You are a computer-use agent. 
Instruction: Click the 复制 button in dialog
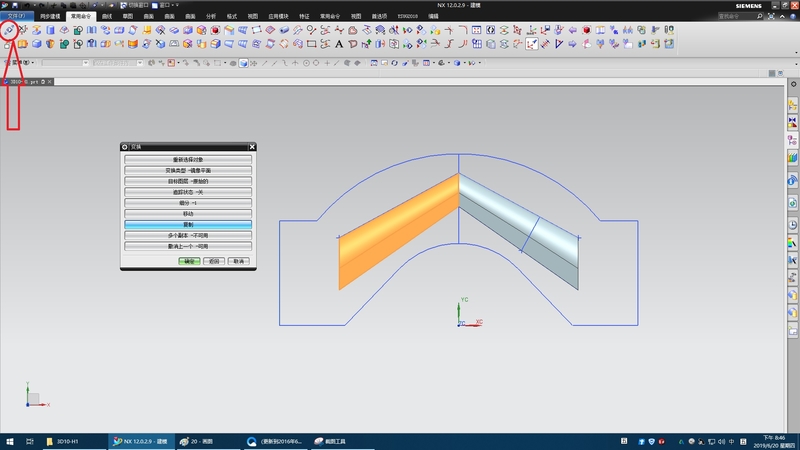tap(188, 224)
